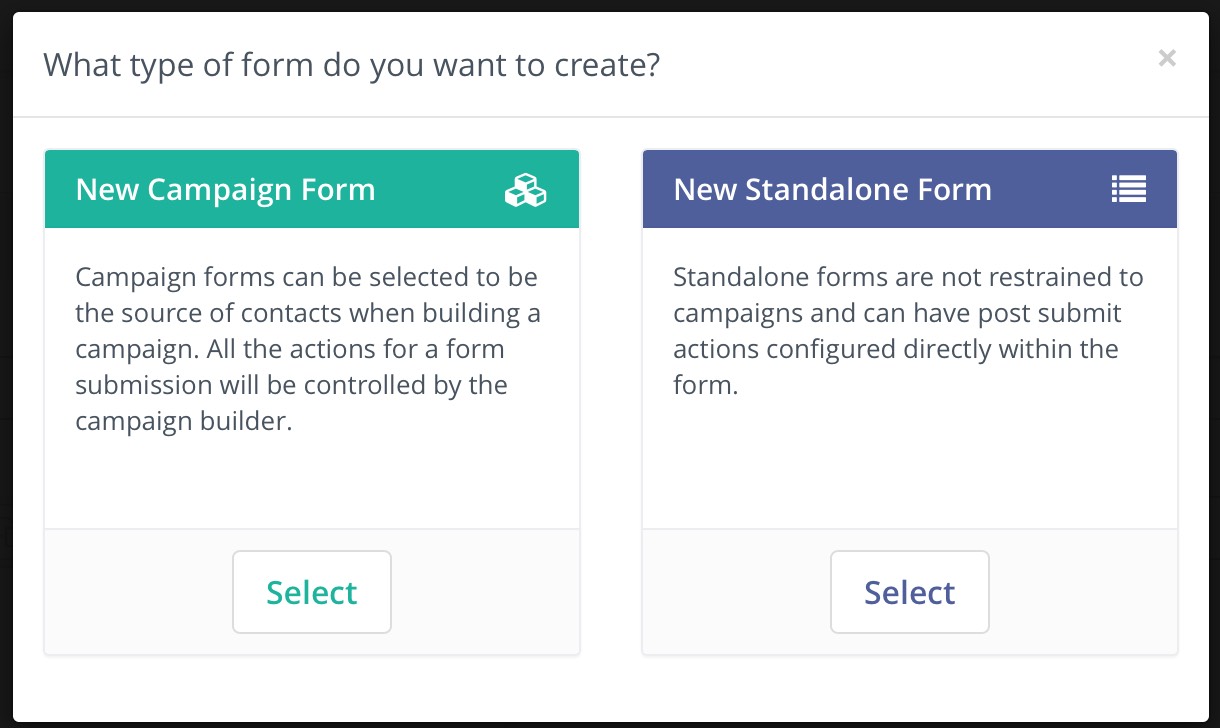Select the New Standalone Form option
The image size is (1220, 728).
[x=909, y=592]
